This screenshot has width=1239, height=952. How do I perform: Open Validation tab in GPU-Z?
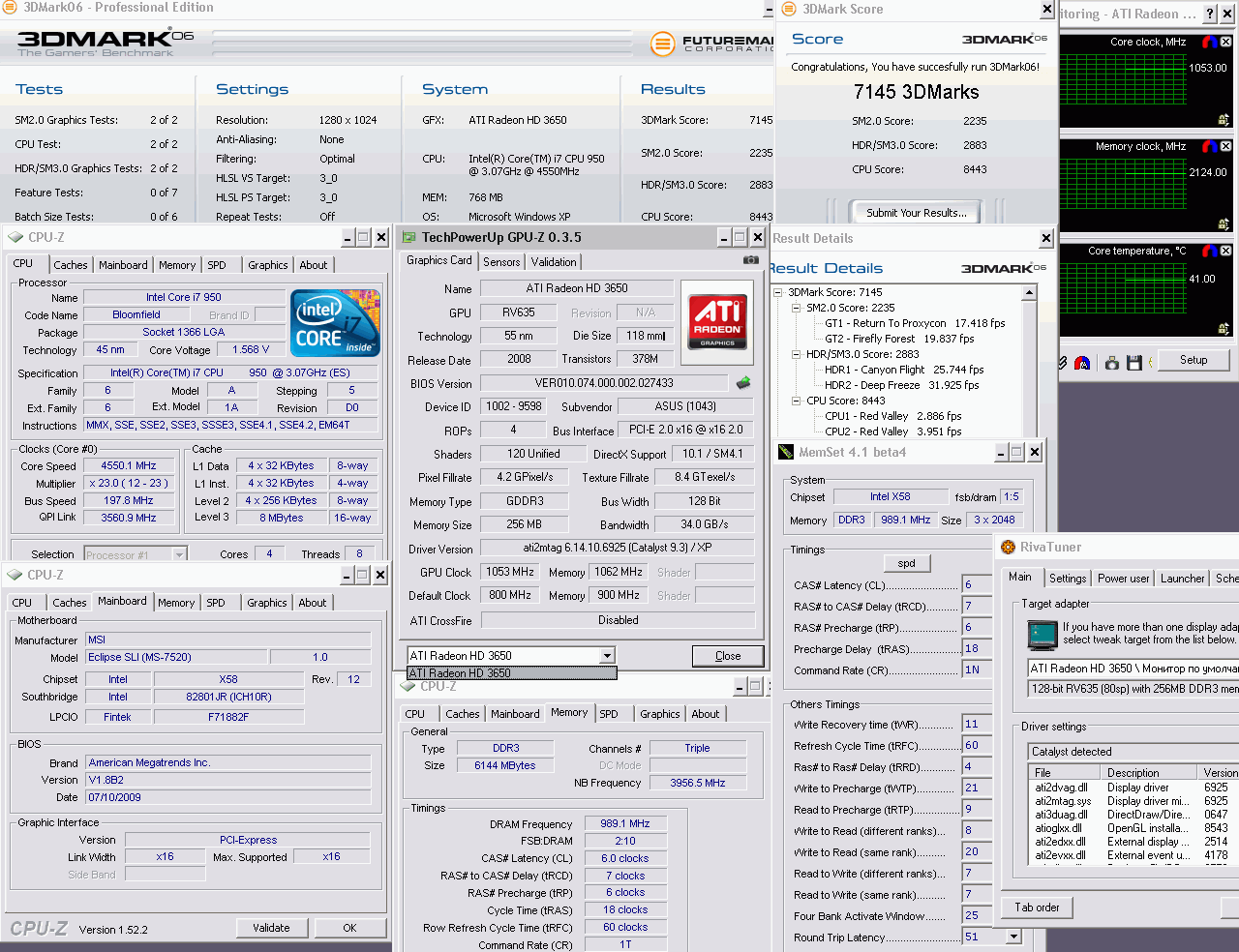pos(554,262)
